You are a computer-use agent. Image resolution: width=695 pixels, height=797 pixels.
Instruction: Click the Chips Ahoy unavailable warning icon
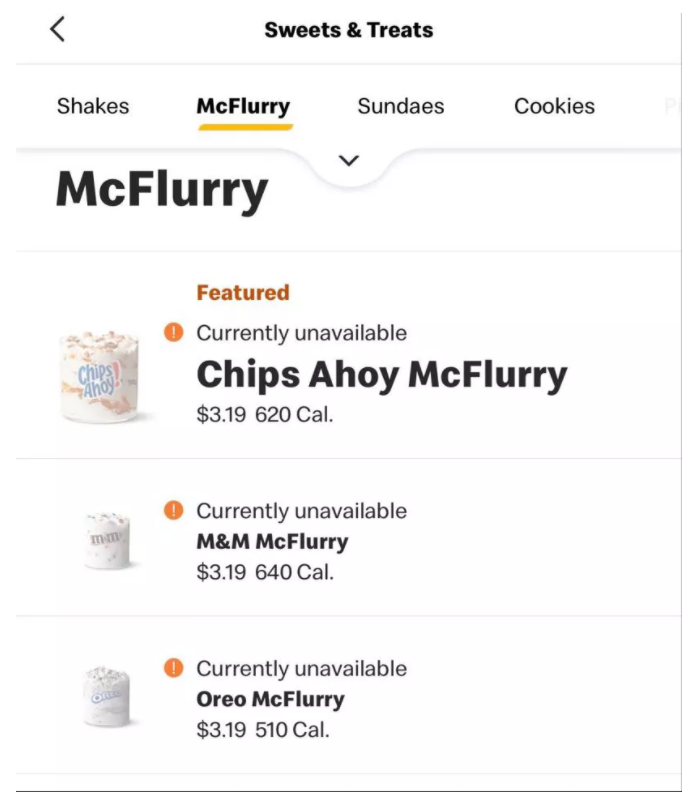173,332
